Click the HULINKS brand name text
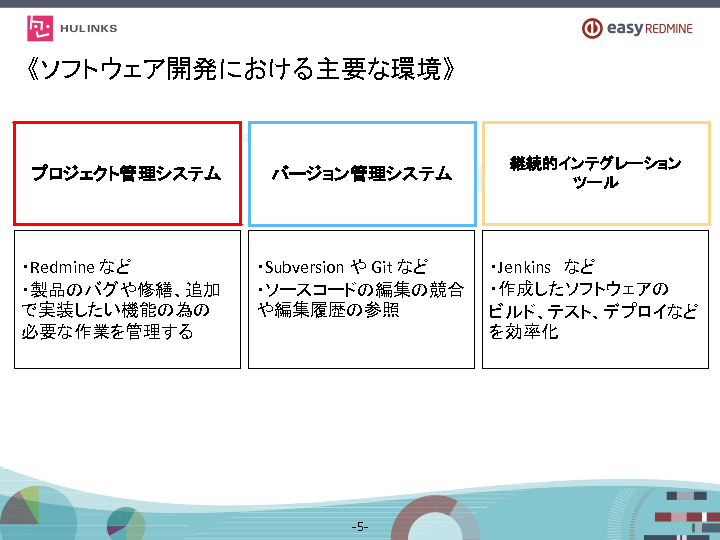Viewport: 720px width, 540px height. click(x=86, y=29)
